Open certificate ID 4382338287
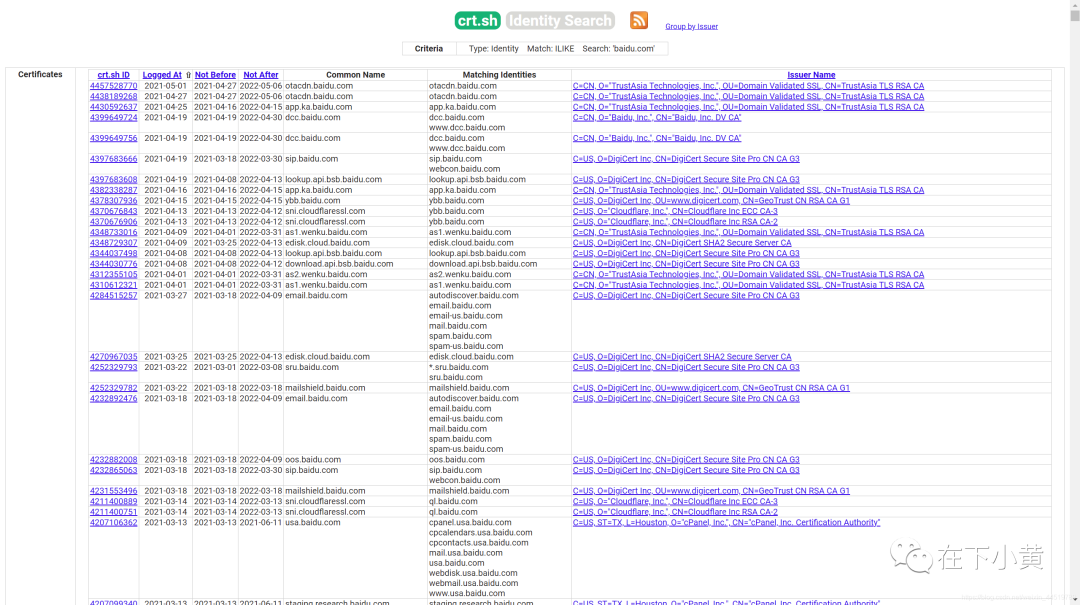The width and height of the screenshot is (1080, 605). coord(113,190)
